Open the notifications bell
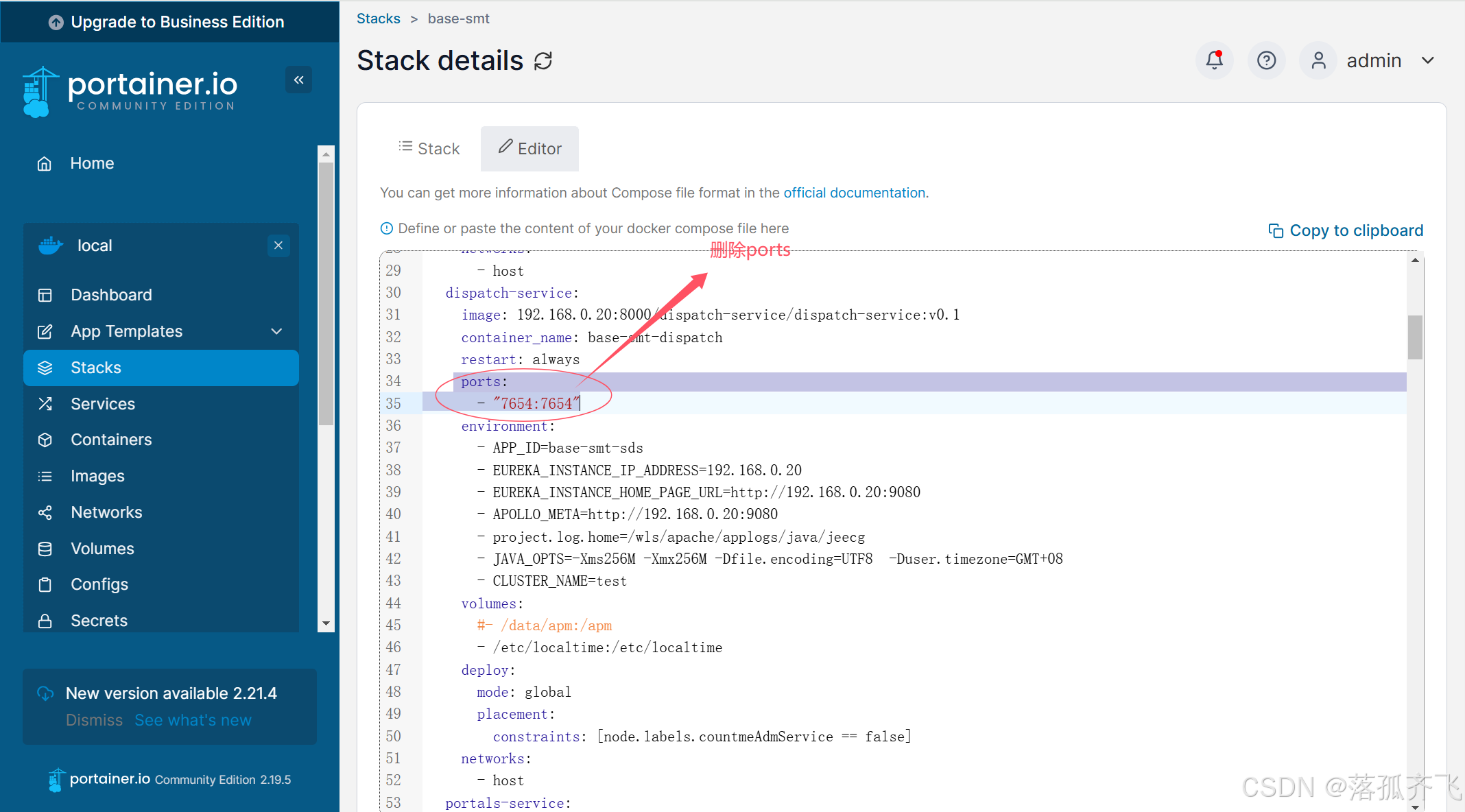The height and width of the screenshot is (812, 1465). [1214, 60]
